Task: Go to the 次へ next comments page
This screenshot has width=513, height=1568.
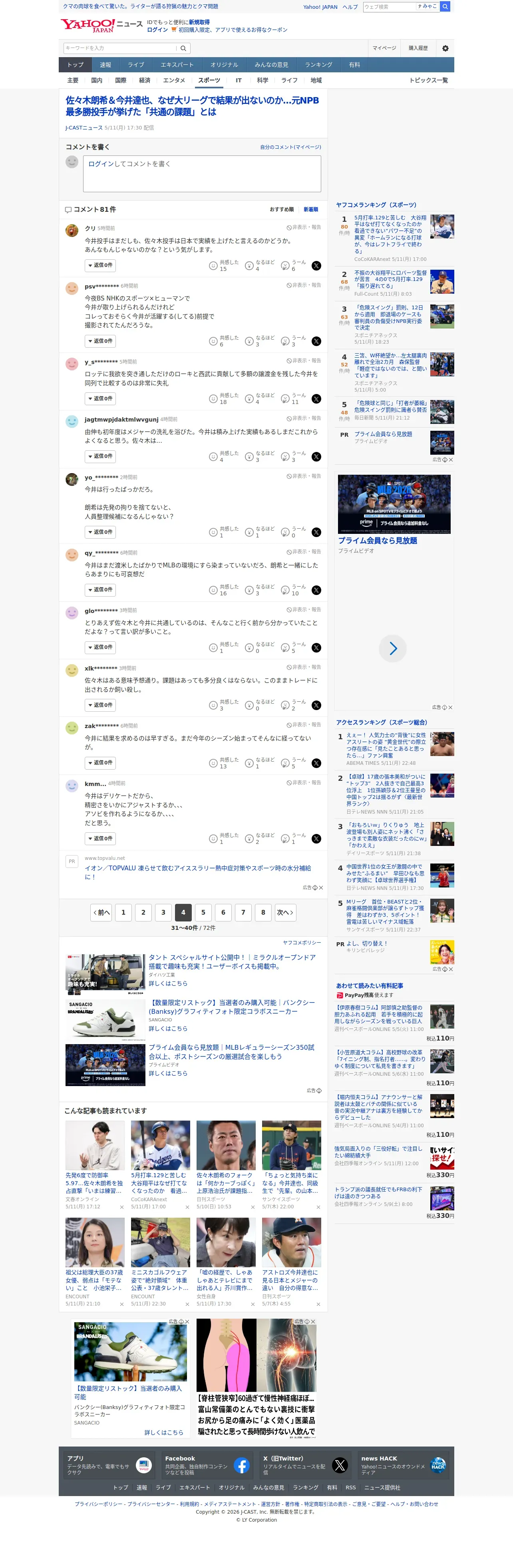Action: [285, 912]
